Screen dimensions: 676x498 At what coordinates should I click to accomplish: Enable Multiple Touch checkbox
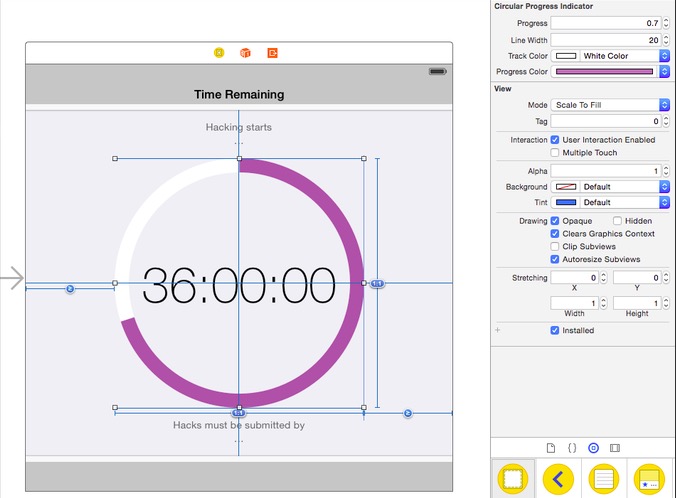point(555,153)
